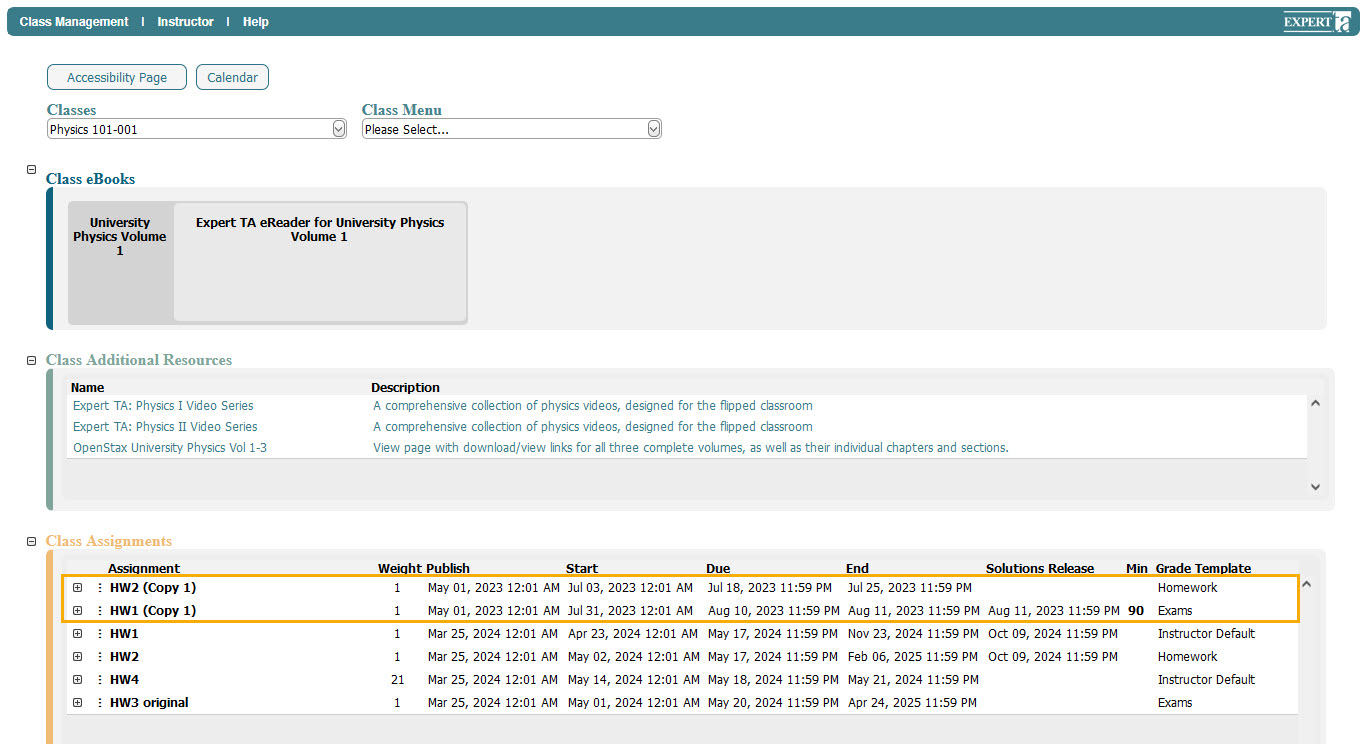Click the Description column header in resources
Image resolution: width=1368 pixels, height=744 pixels.
(405, 388)
